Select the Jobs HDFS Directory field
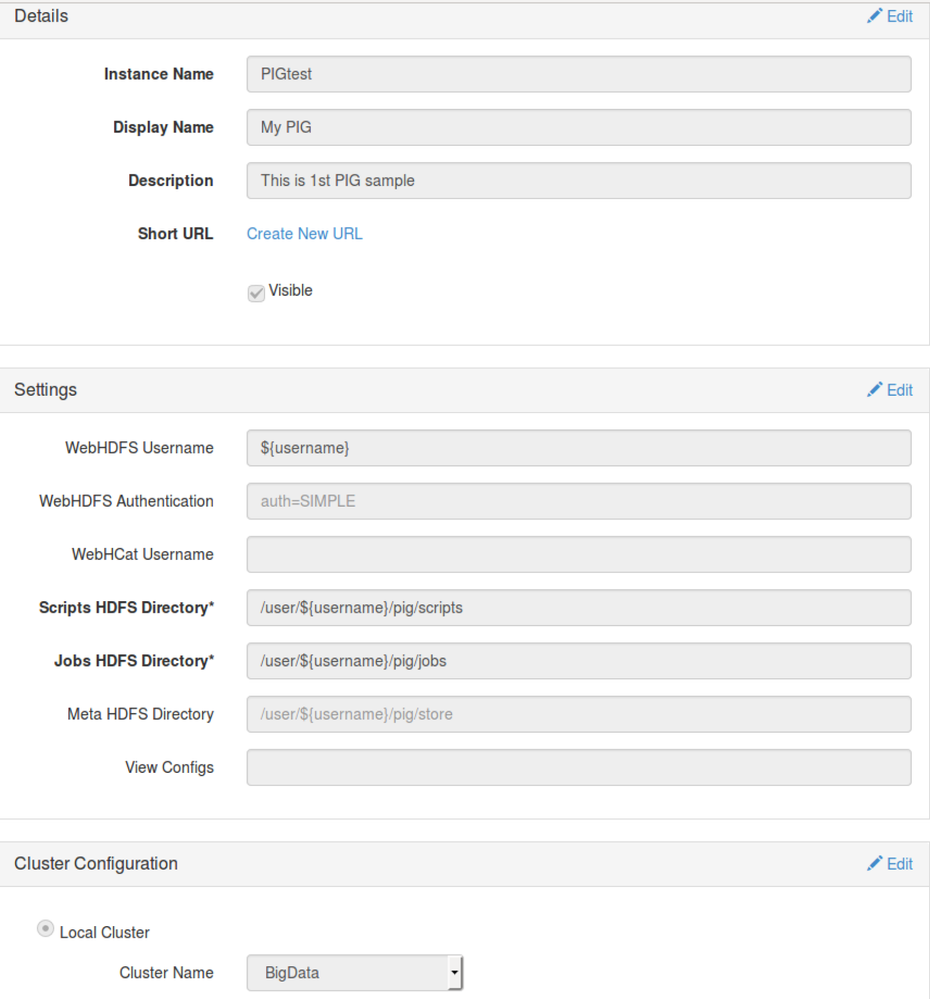This screenshot has width=930, height=999. coord(578,661)
